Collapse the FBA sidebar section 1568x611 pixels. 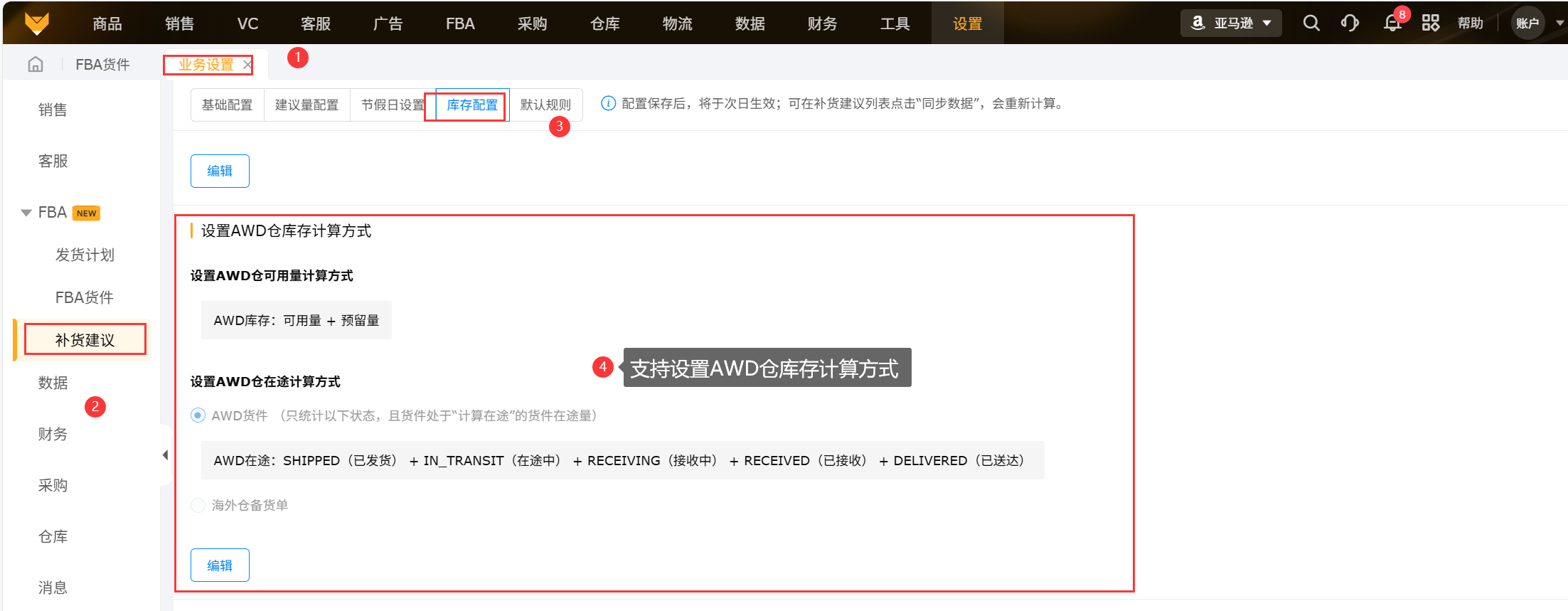coord(26,213)
